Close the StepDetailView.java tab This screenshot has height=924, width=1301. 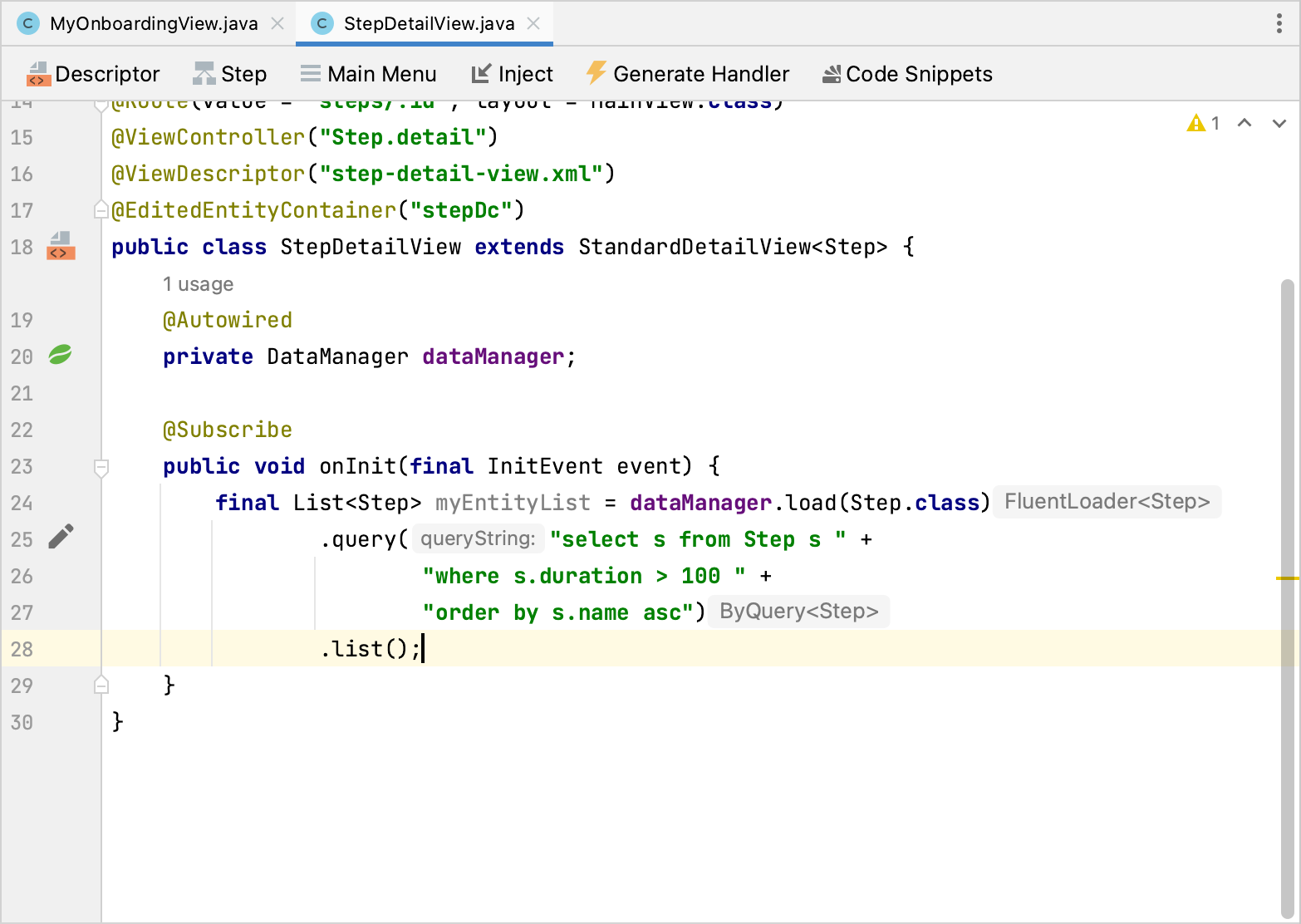point(534,23)
